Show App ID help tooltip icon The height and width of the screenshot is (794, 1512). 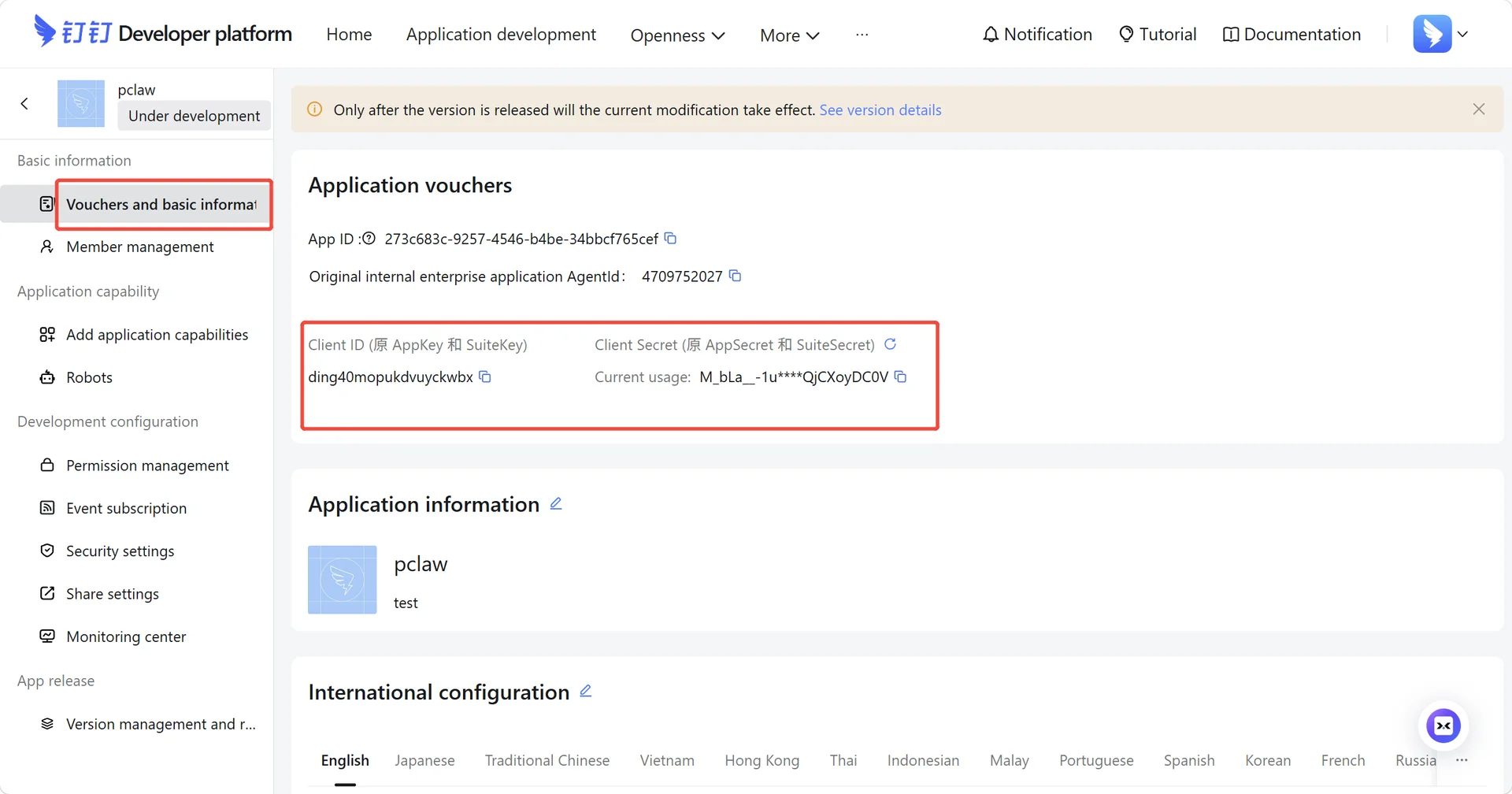pos(369,238)
